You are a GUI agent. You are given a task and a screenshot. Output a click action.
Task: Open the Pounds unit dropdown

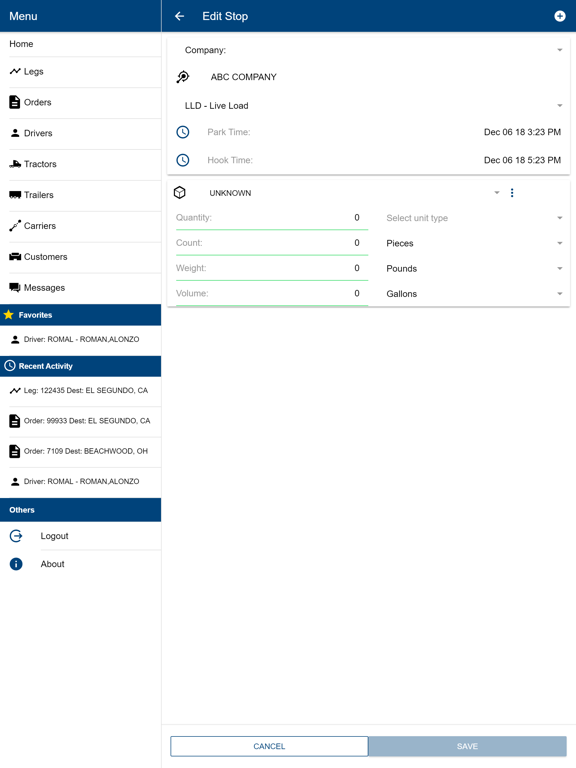point(473,268)
